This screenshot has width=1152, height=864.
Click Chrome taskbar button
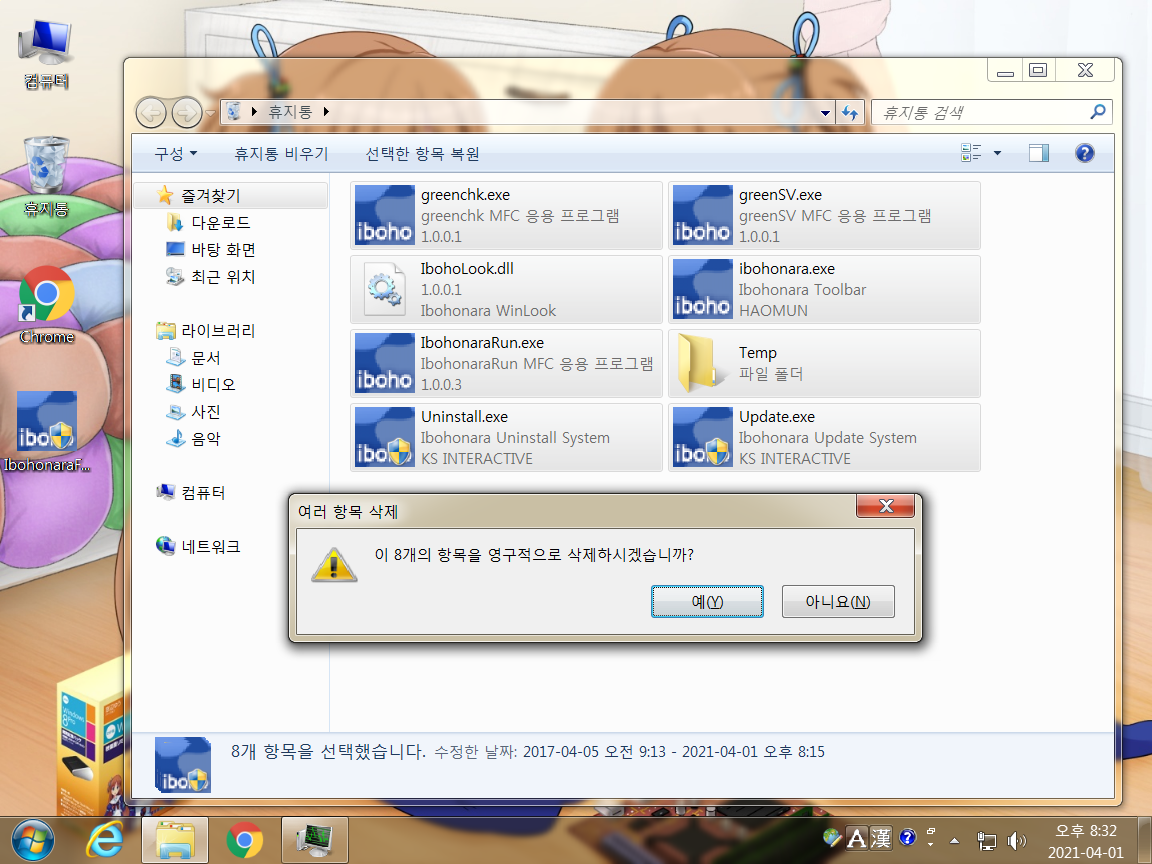click(x=245, y=840)
